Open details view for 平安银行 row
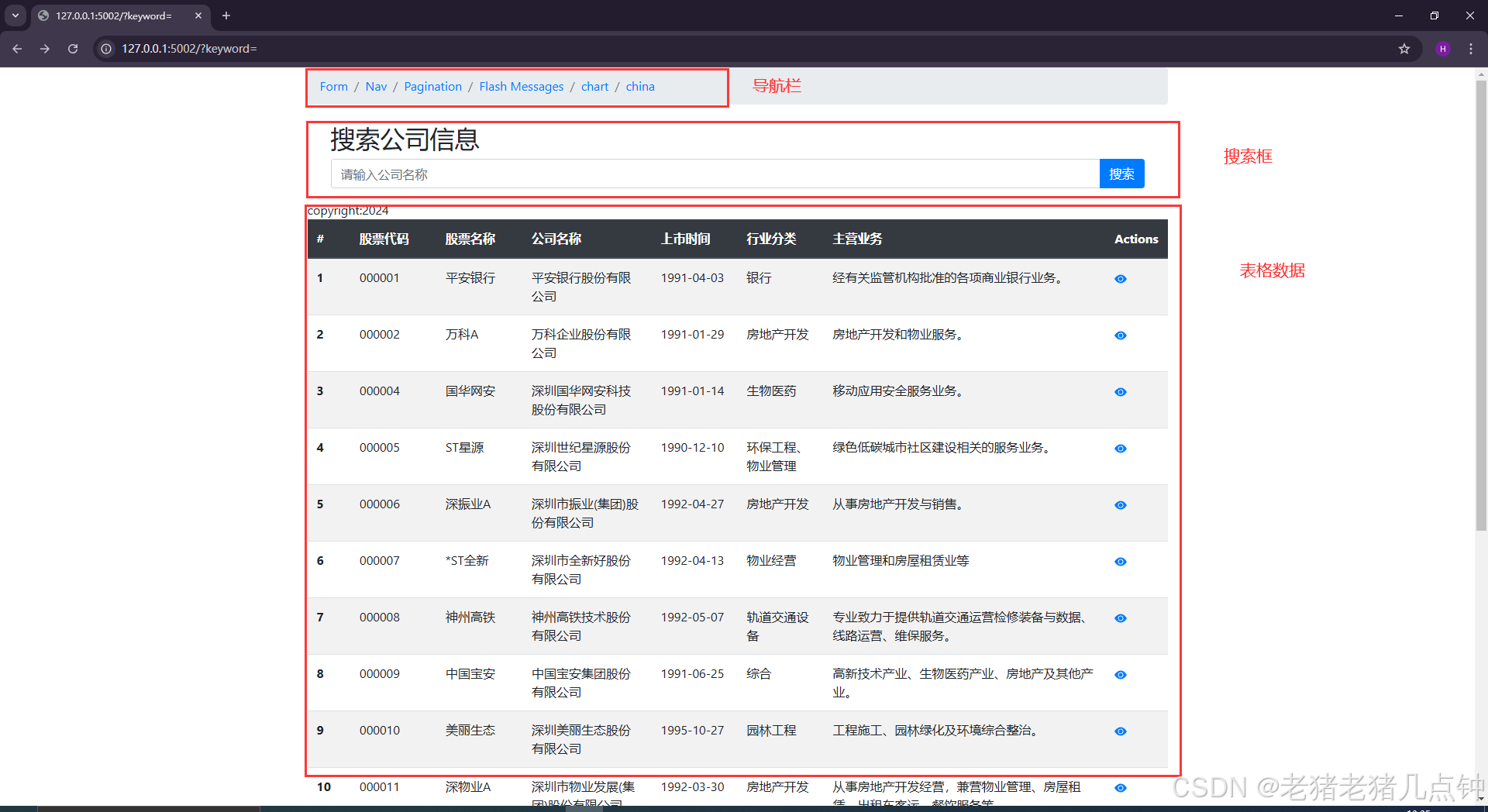The width and height of the screenshot is (1488, 812). [x=1120, y=278]
